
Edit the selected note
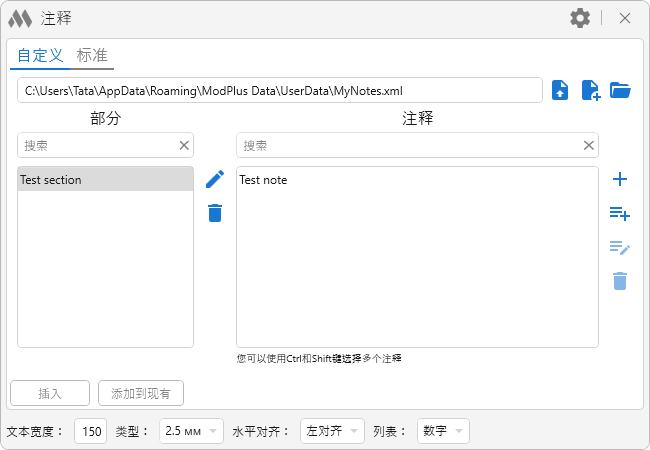(620, 247)
